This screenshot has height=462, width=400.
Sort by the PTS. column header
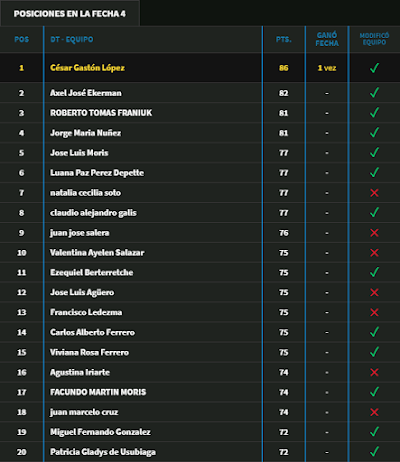284,39
